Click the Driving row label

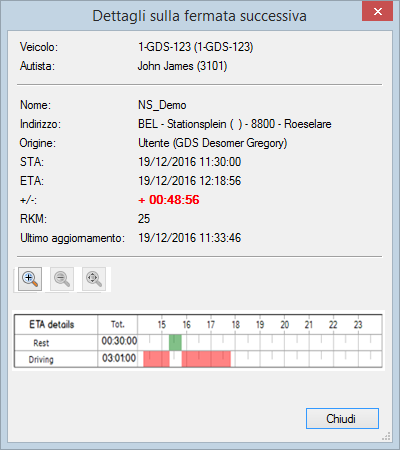click(x=41, y=359)
